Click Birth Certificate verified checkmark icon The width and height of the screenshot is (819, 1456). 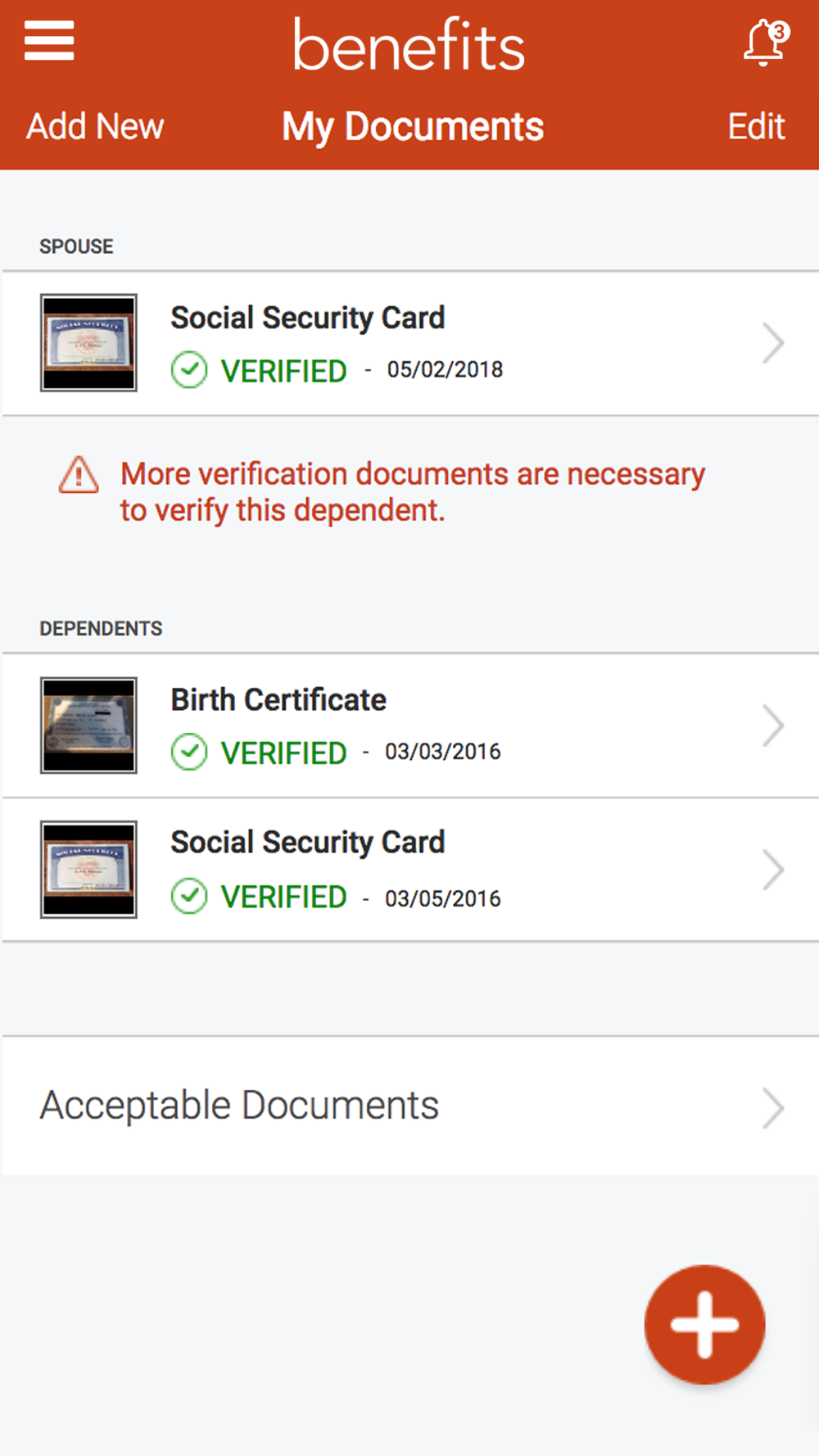point(189,753)
